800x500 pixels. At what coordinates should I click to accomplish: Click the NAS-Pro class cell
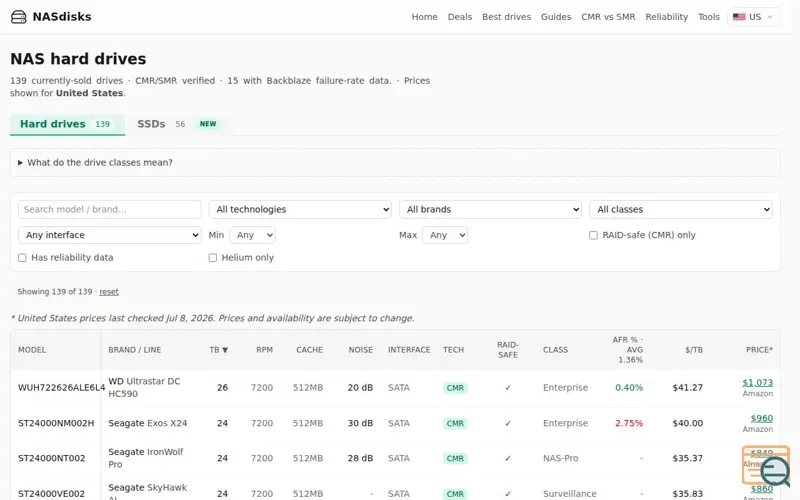pyautogui.click(x=561, y=458)
